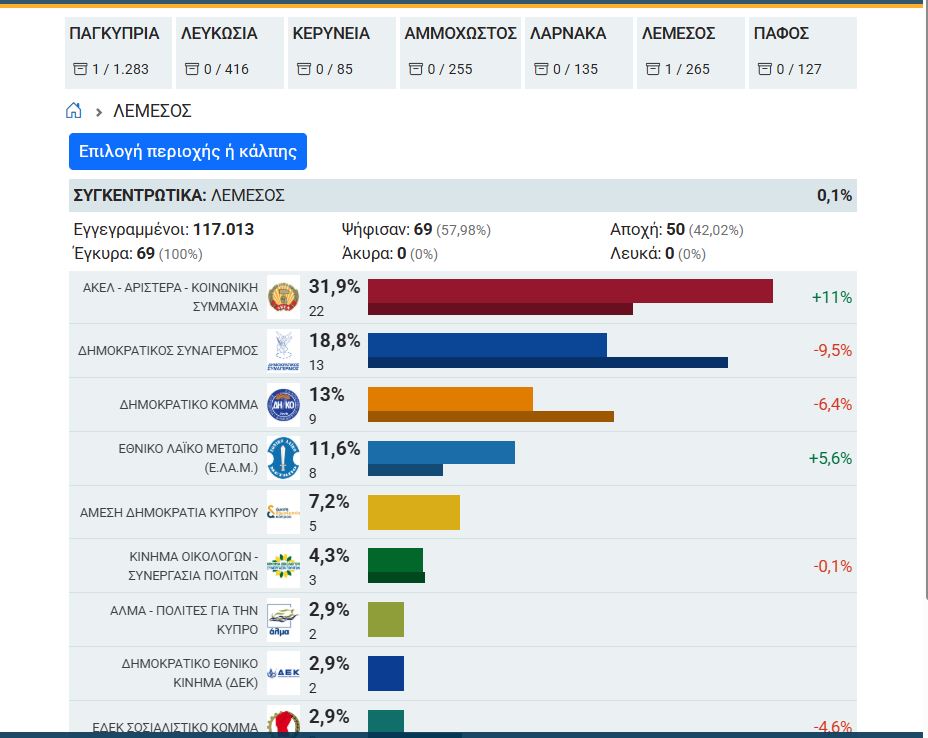The image size is (928, 738).
Task: Click the Άλμα party logo
Action: (x=283, y=620)
